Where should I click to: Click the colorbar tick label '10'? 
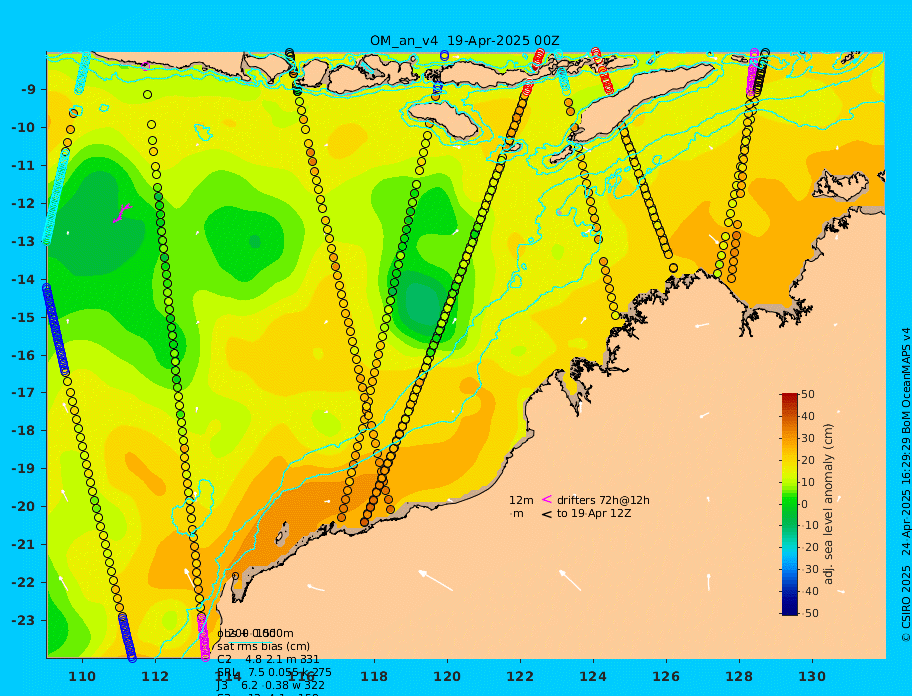pyautogui.click(x=808, y=483)
